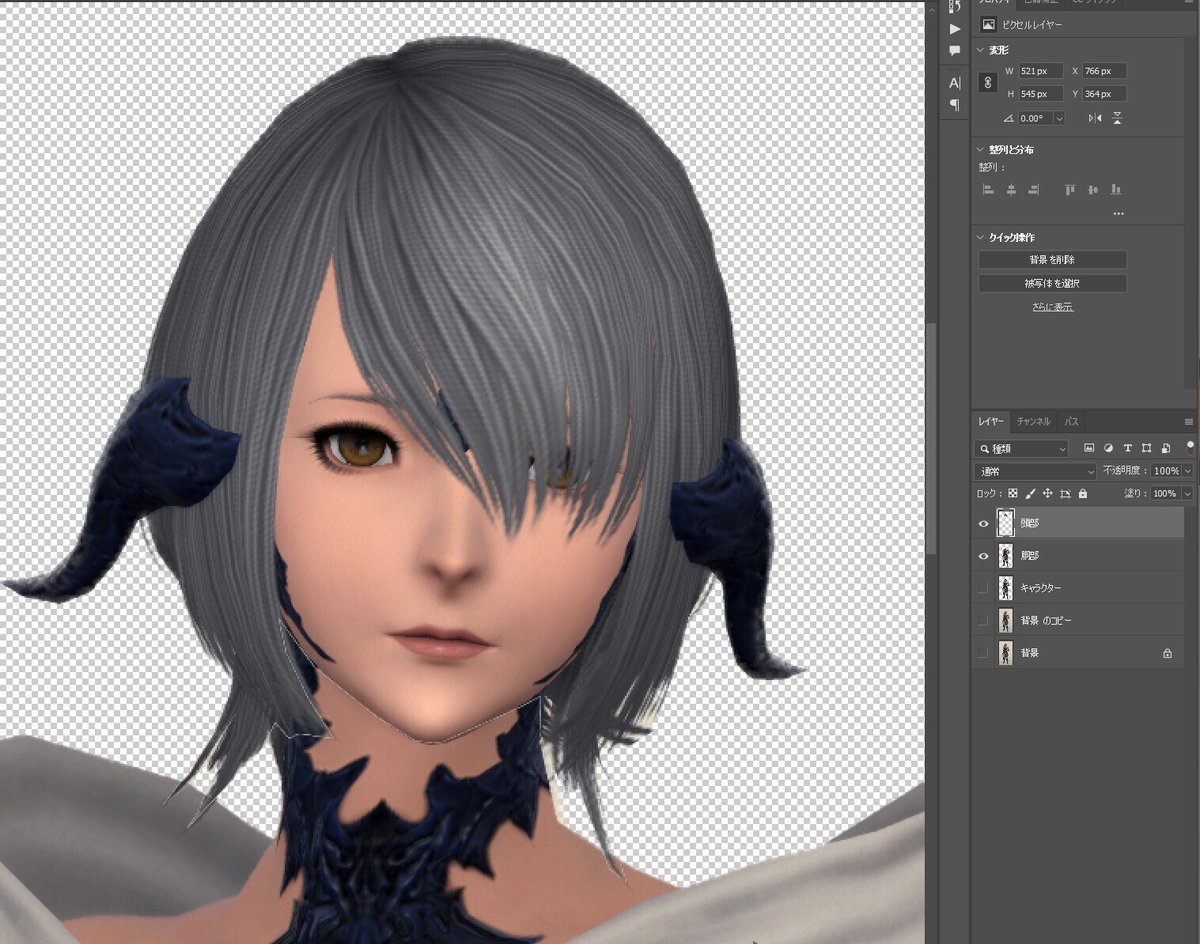
Task: Toggle layer filtering on/off switch
Action: 1189,445
